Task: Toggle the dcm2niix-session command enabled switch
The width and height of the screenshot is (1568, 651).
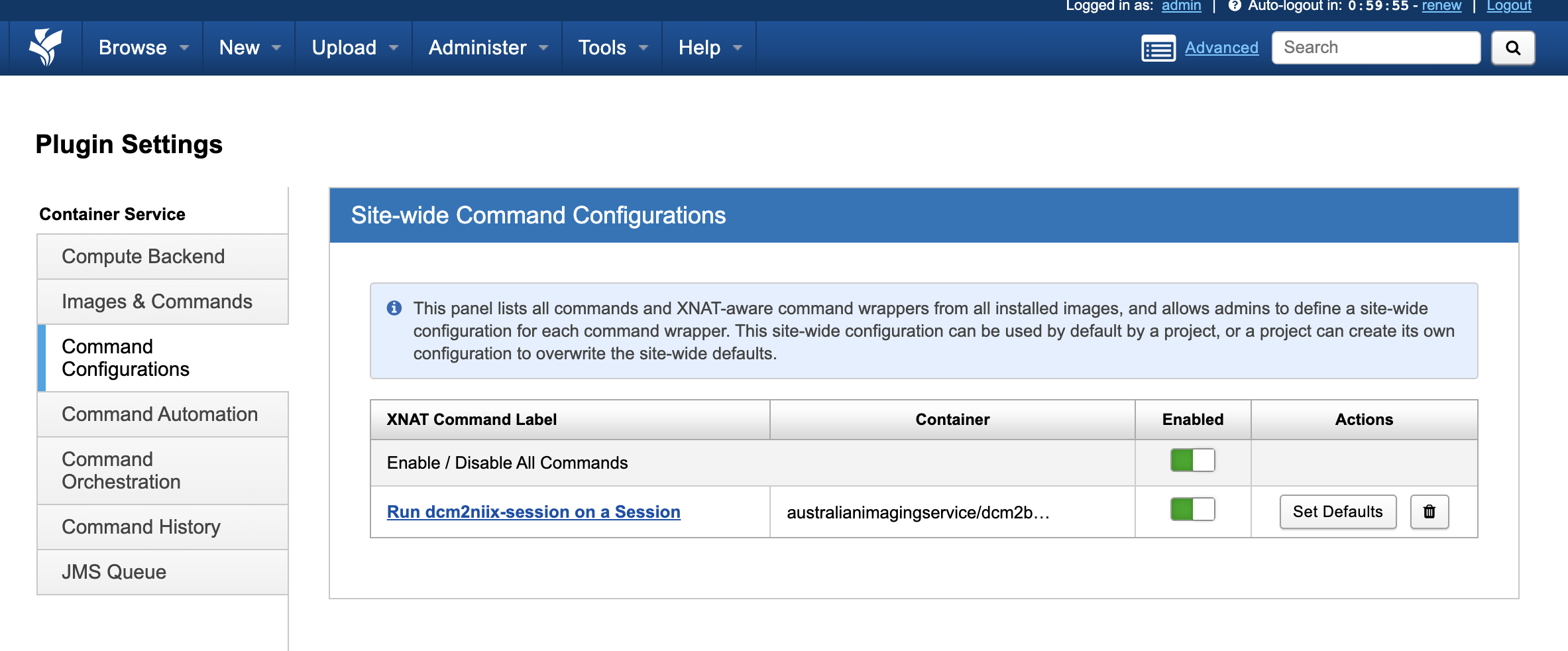Action: coord(1192,509)
